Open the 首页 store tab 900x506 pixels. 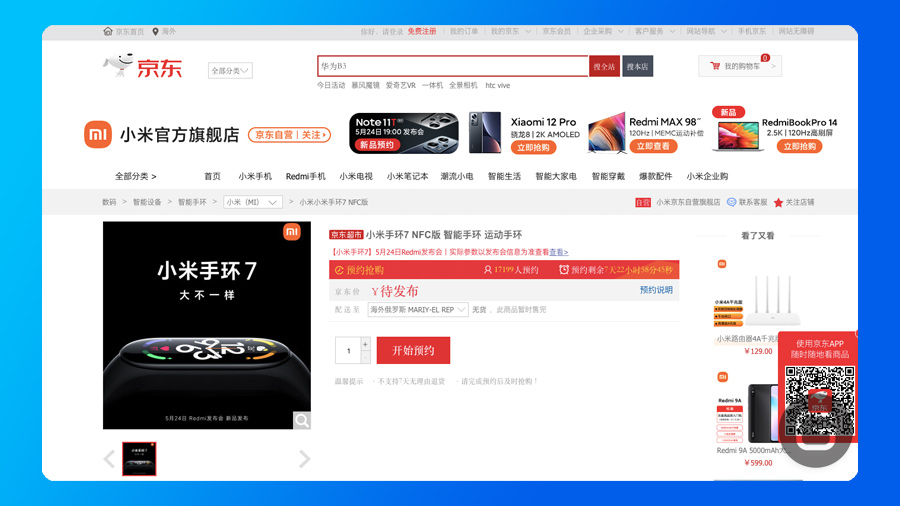(212, 176)
